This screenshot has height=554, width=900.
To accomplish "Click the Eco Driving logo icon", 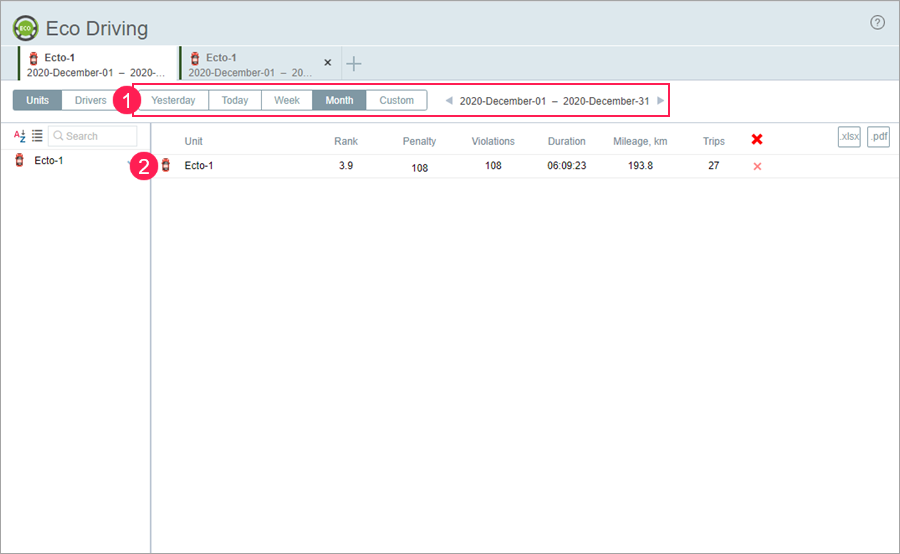I will (26, 28).
